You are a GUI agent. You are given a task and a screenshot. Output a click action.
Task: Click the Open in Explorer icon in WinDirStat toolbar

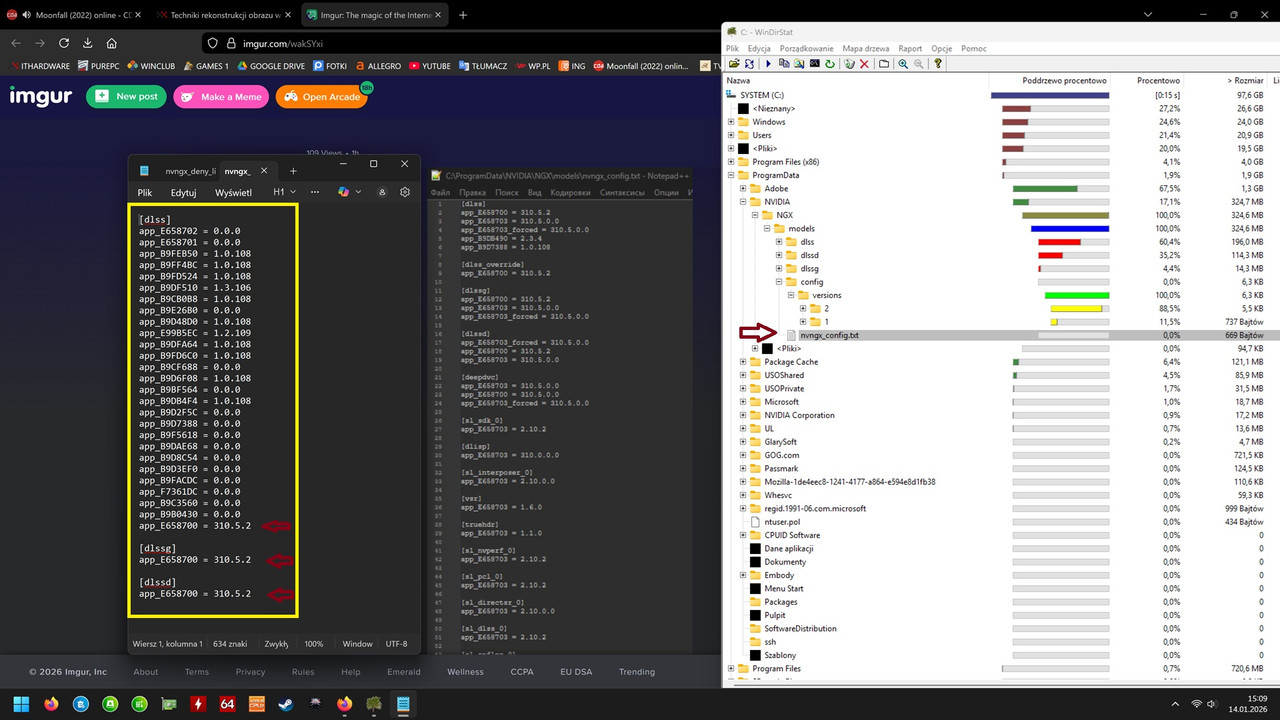click(x=799, y=63)
